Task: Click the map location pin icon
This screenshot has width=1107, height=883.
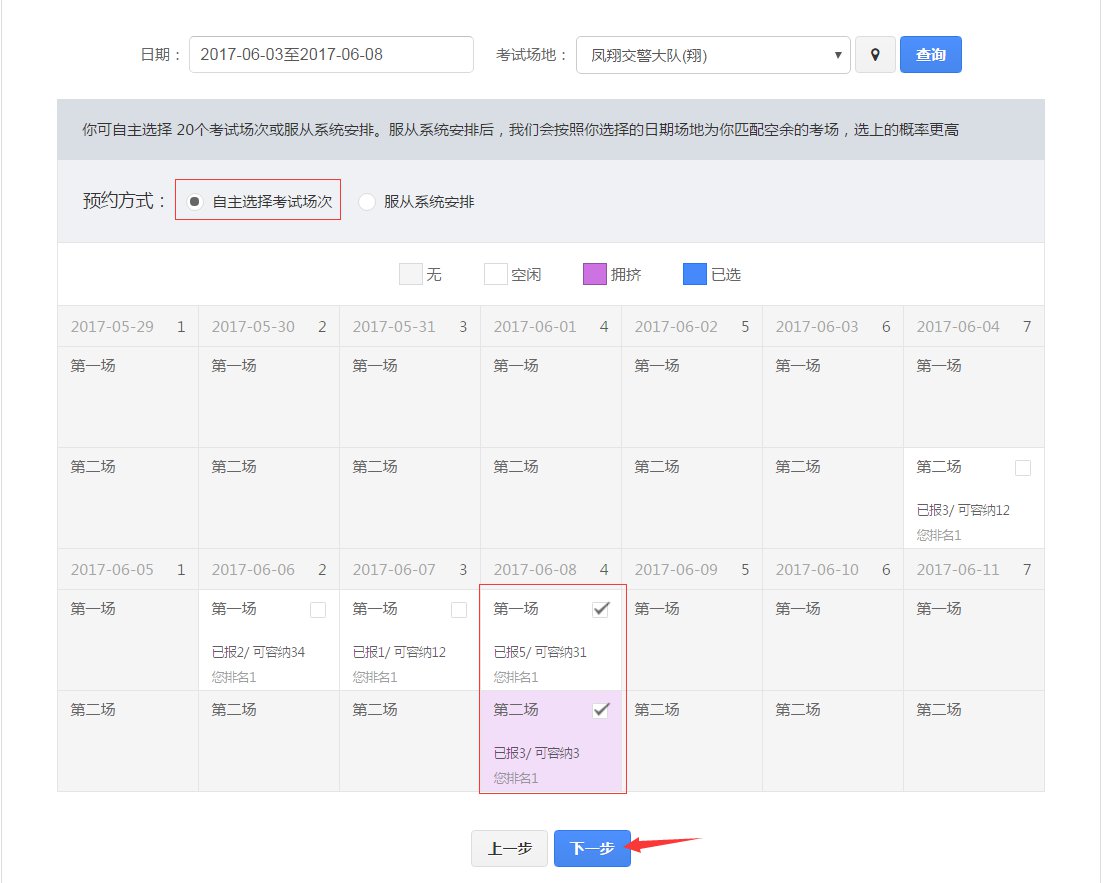Action: [875, 55]
